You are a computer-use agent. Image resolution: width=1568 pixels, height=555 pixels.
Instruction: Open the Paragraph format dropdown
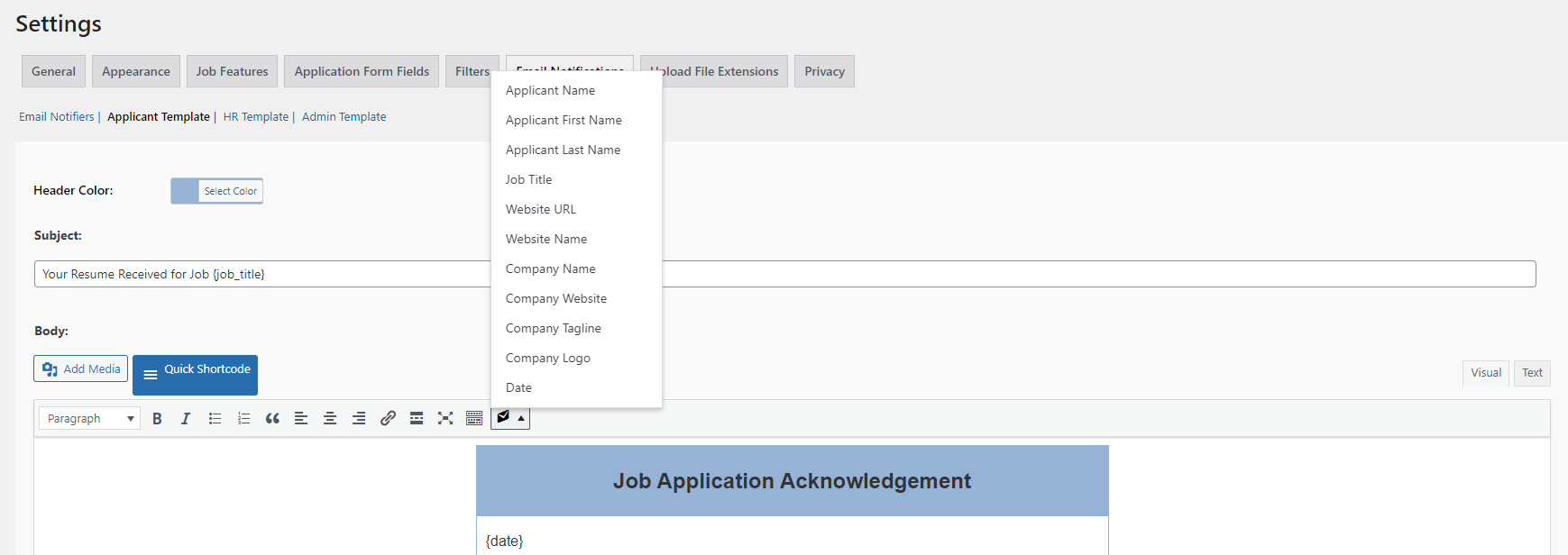click(89, 418)
